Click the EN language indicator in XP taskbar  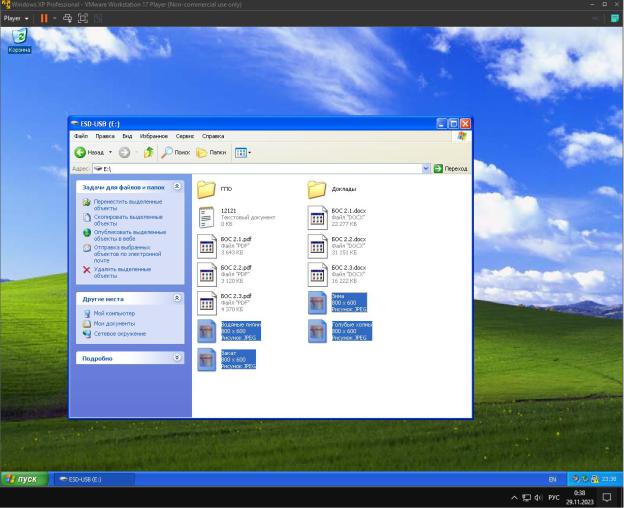[x=552, y=479]
